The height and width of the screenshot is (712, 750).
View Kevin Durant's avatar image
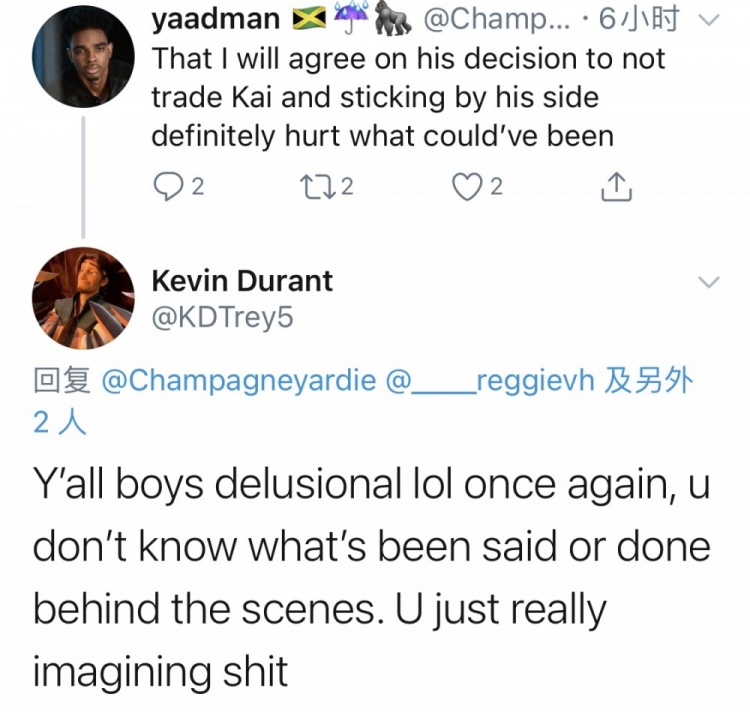pyautogui.click(x=83, y=297)
